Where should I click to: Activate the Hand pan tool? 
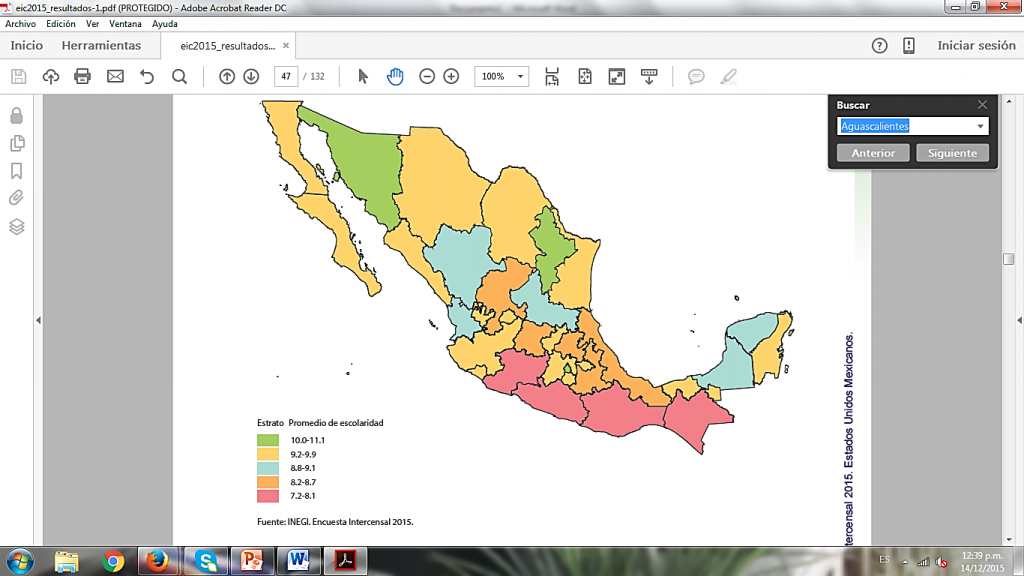395,76
